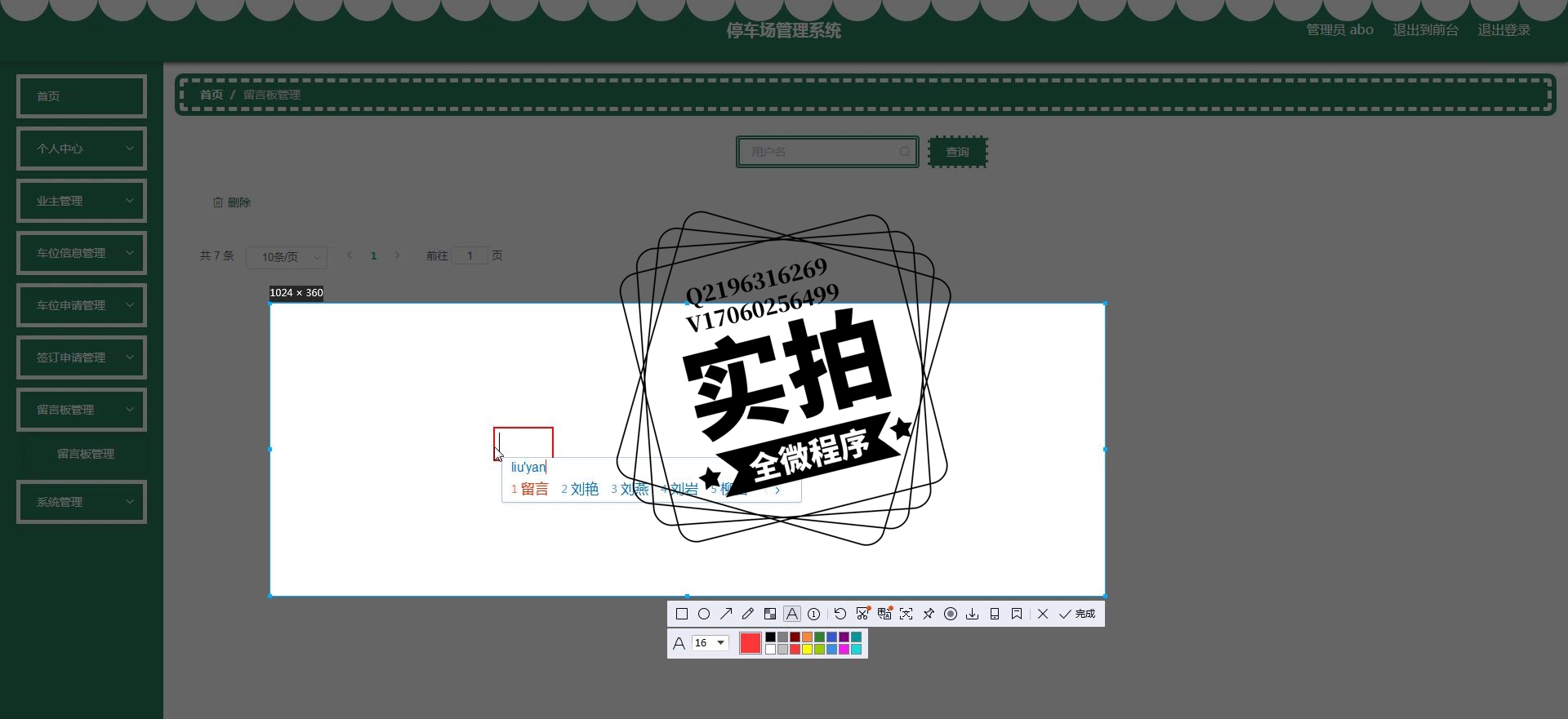Pin the screenshot to screen
Viewport: 1568px width, 719px height.
[x=929, y=614]
